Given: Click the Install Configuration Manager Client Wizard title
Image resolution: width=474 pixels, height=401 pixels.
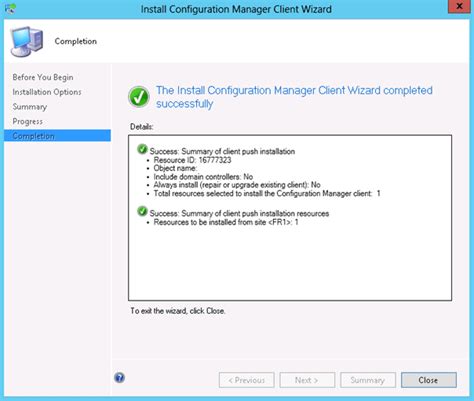Looking at the screenshot, I should [x=236, y=9].
